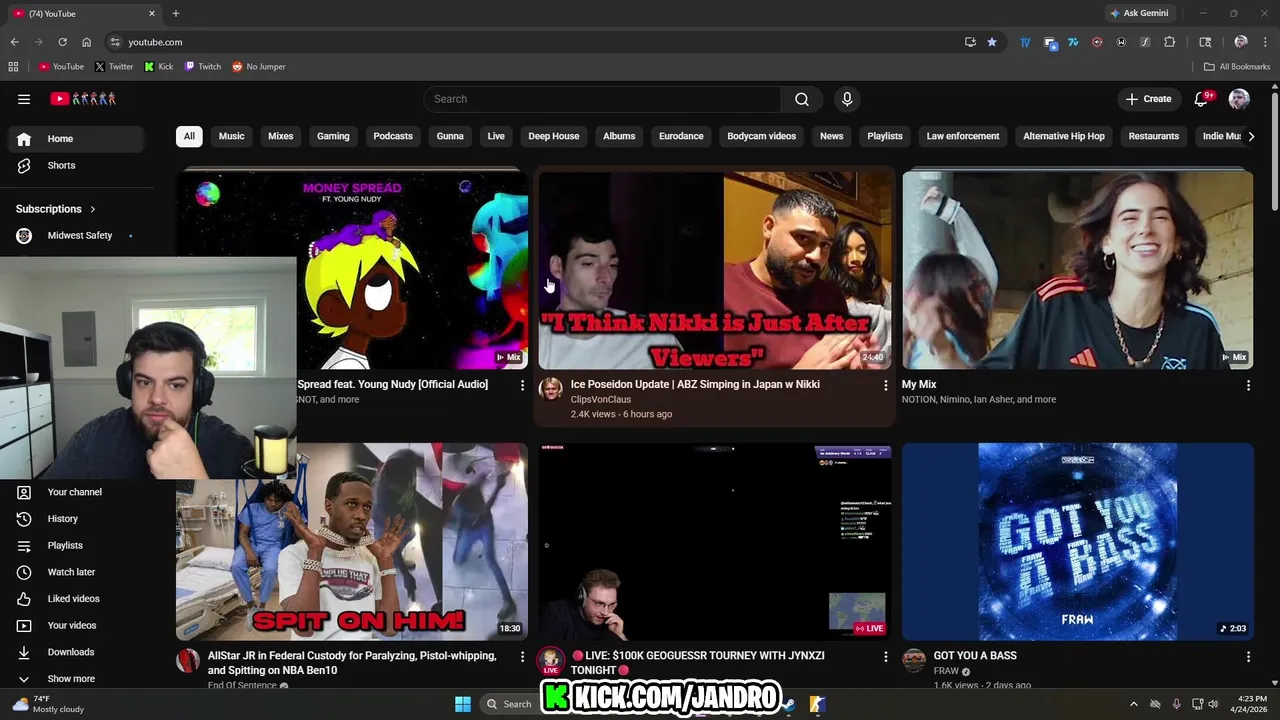Open Watch later in the sidebar
Viewport: 1280px width, 720px height.
click(x=75, y=572)
